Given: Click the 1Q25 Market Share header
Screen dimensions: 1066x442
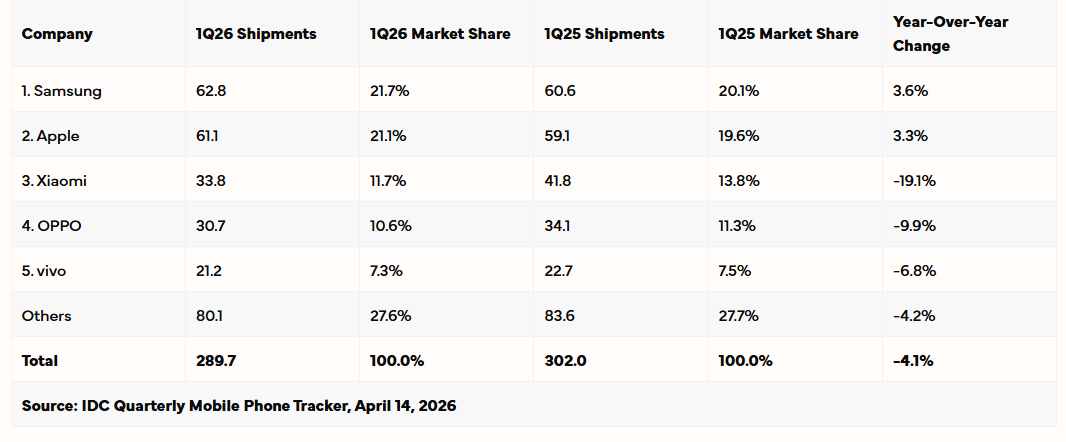Looking at the screenshot, I should [788, 34].
